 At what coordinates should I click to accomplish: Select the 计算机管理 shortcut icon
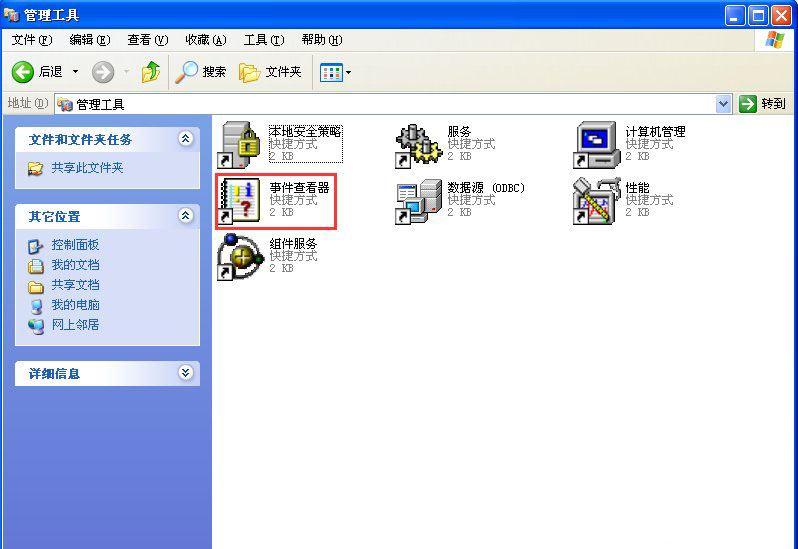coord(596,145)
